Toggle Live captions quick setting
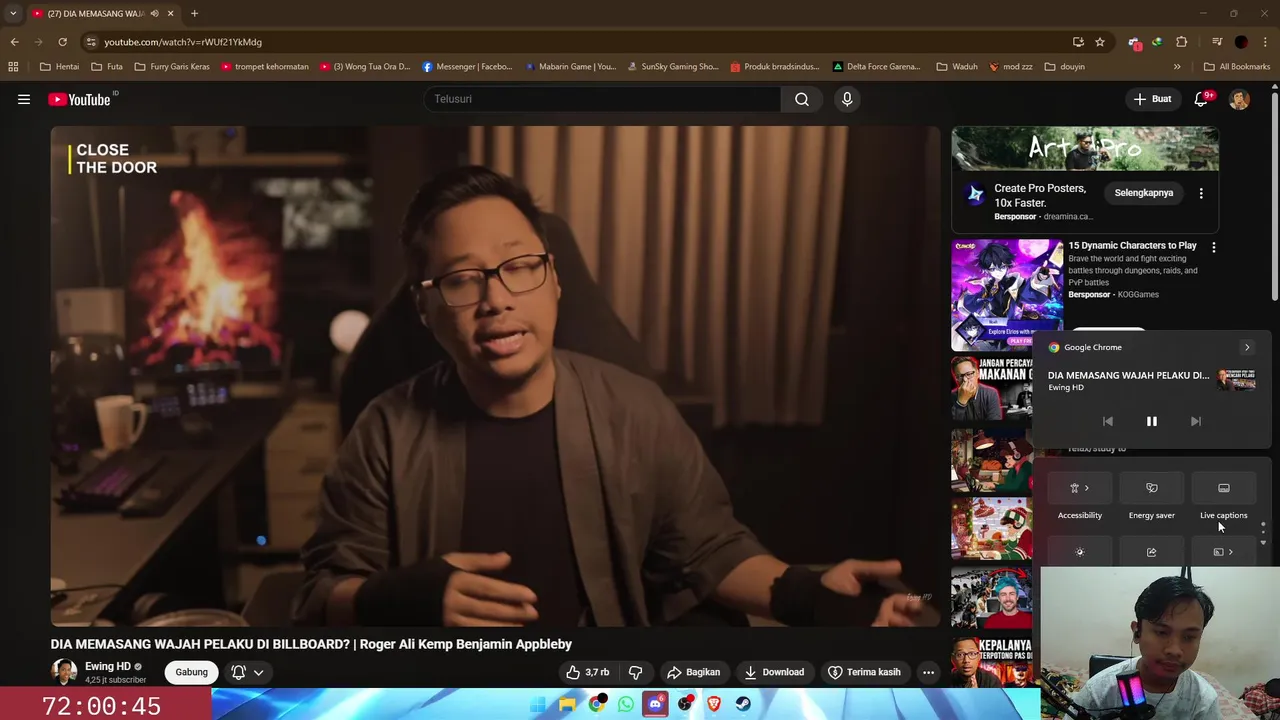The width and height of the screenshot is (1280, 720). tap(1223, 488)
